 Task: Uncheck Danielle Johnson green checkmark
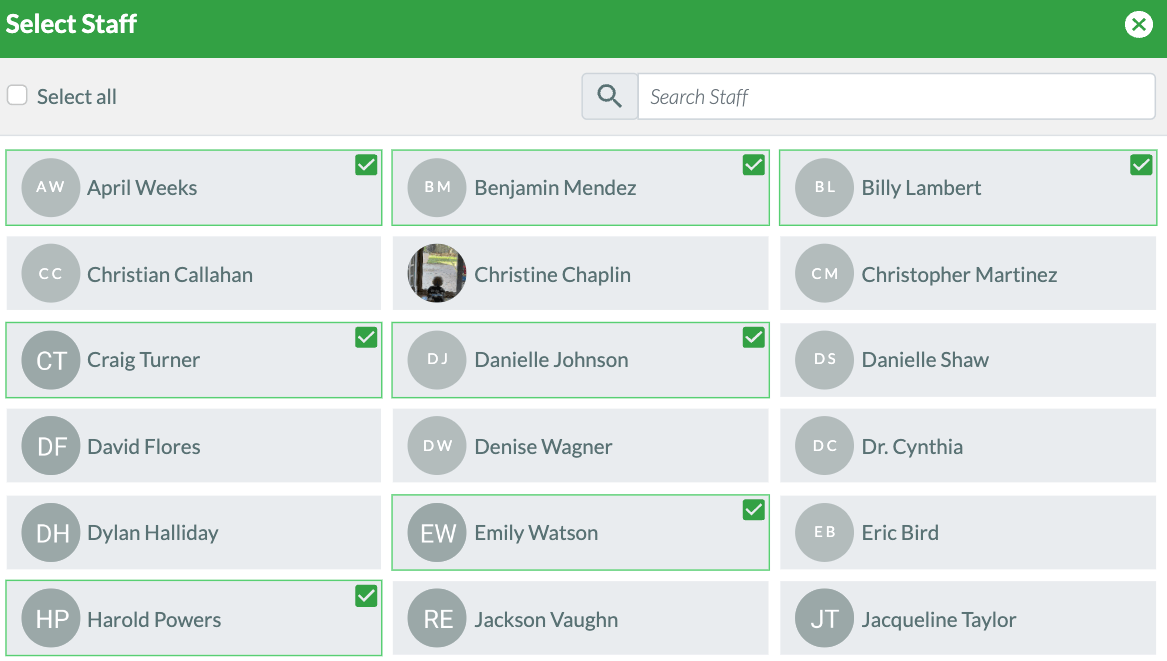(x=753, y=337)
